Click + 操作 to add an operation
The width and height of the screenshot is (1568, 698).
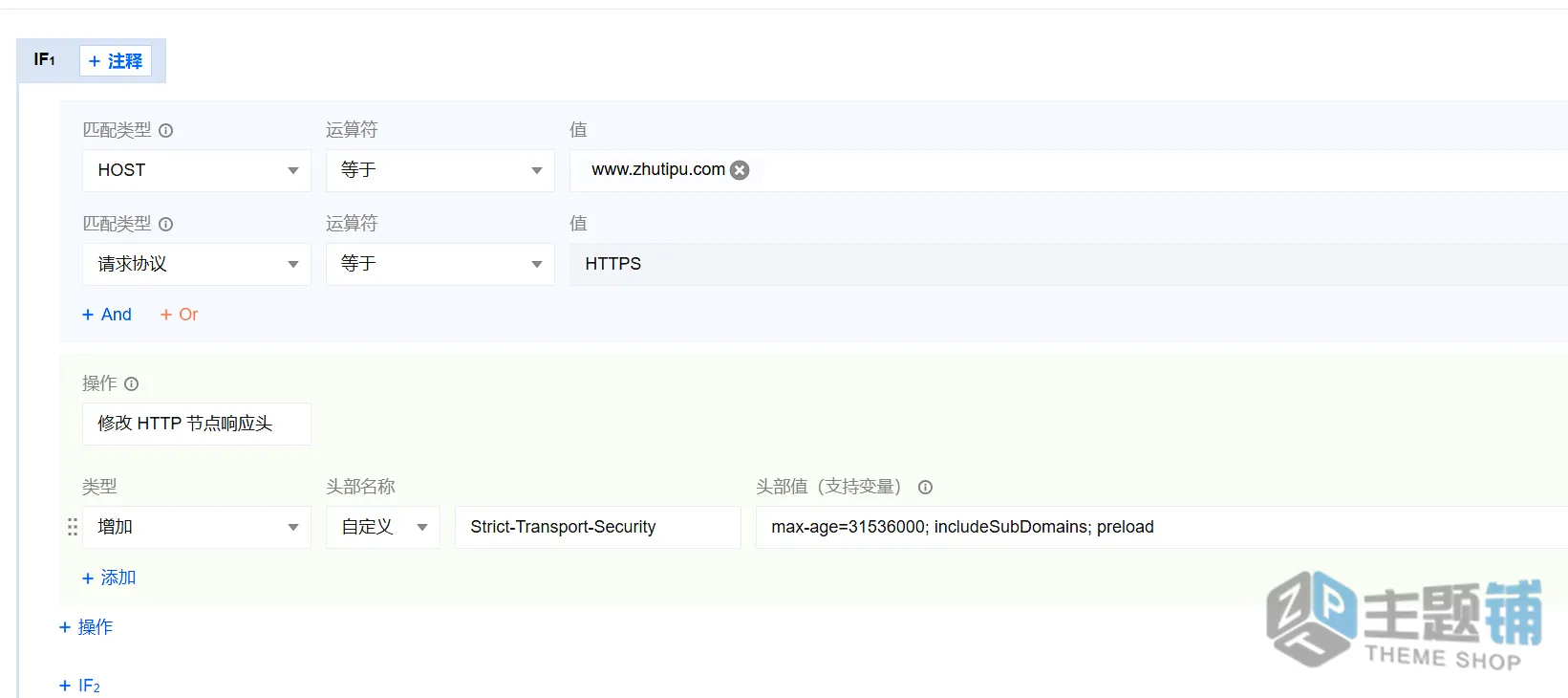[86, 627]
